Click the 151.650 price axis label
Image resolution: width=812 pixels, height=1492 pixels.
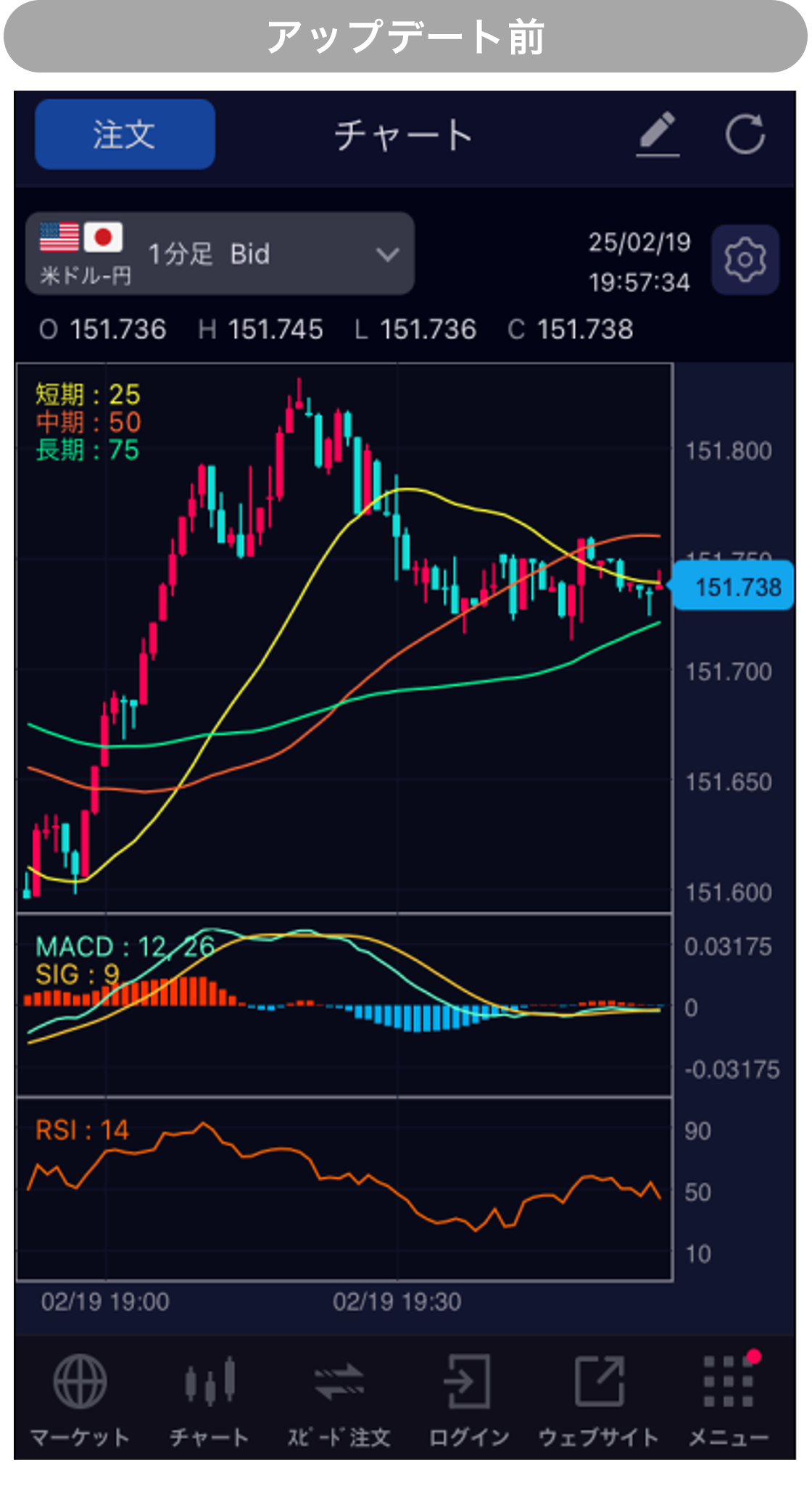pyautogui.click(x=729, y=782)
